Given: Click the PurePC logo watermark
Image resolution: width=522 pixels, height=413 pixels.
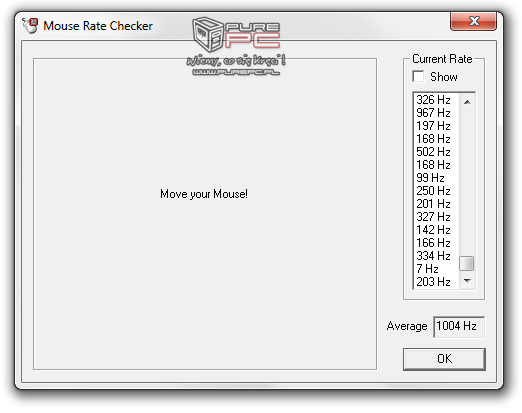Looking at the screenshot, I should [236, 46].
